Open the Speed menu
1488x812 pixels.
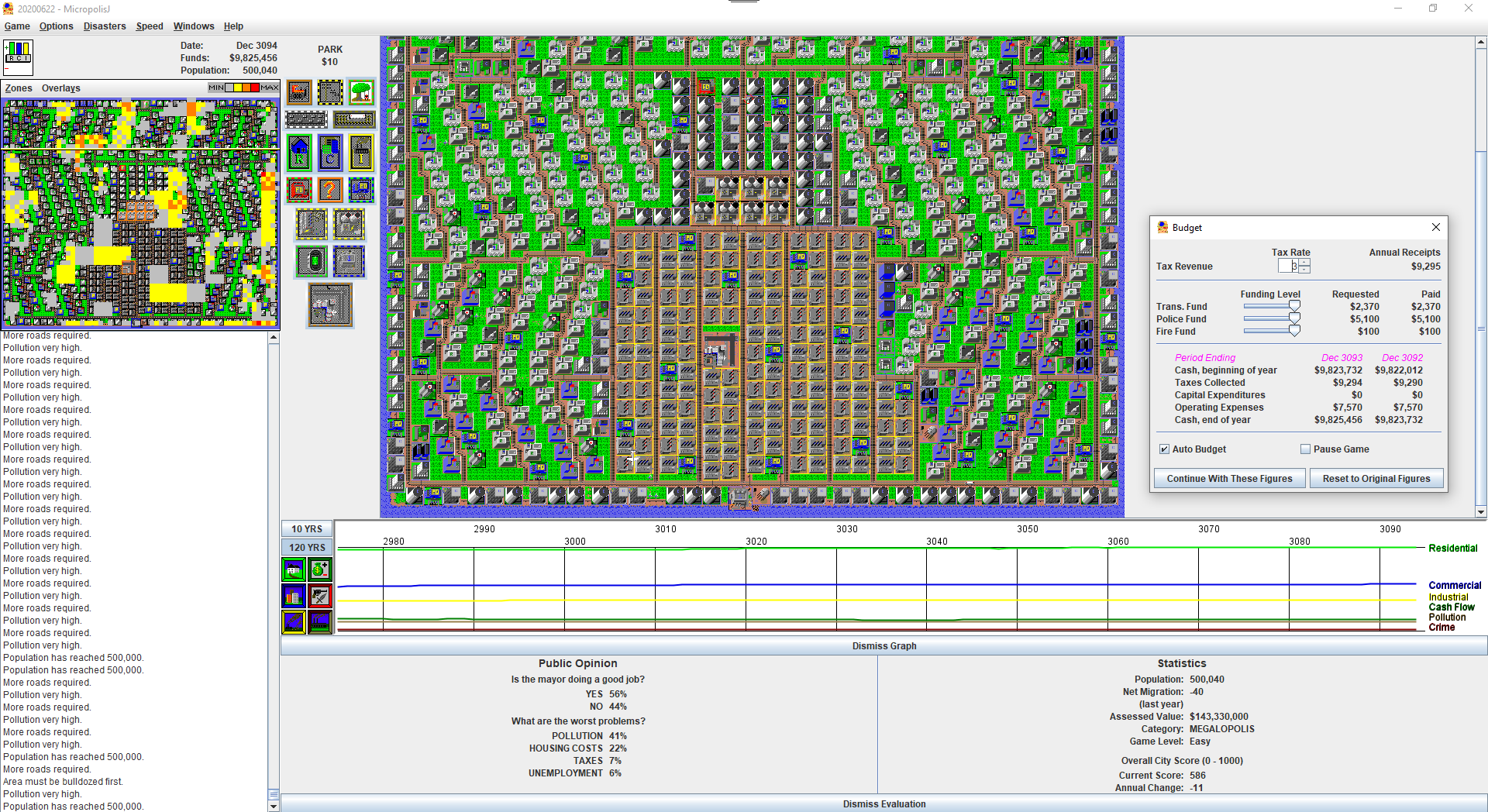(150, 26)
